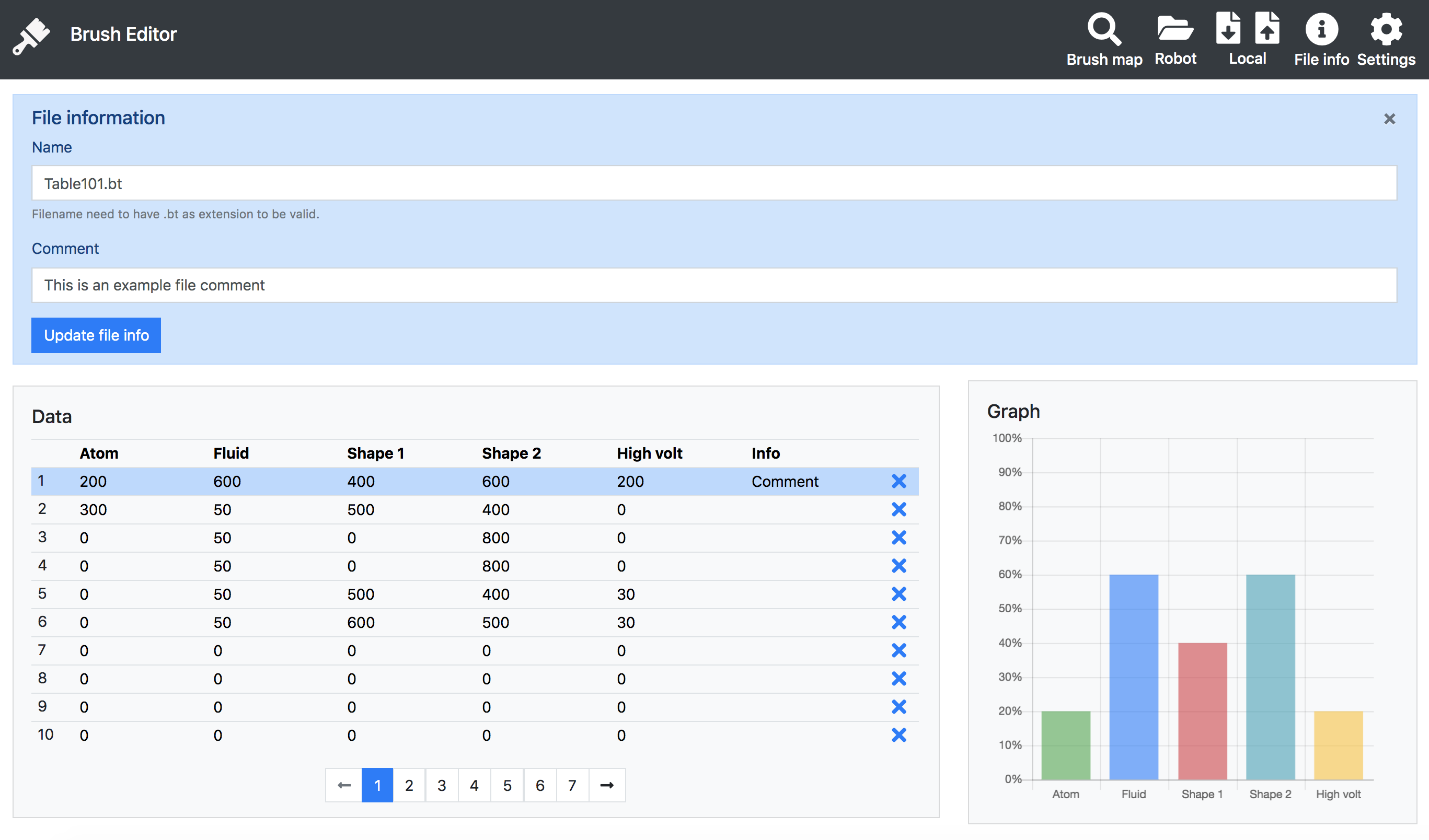Click the Name field containing Table101.bt
The height and width of the screenshot is (840, 1429).
tap(714, 183)
